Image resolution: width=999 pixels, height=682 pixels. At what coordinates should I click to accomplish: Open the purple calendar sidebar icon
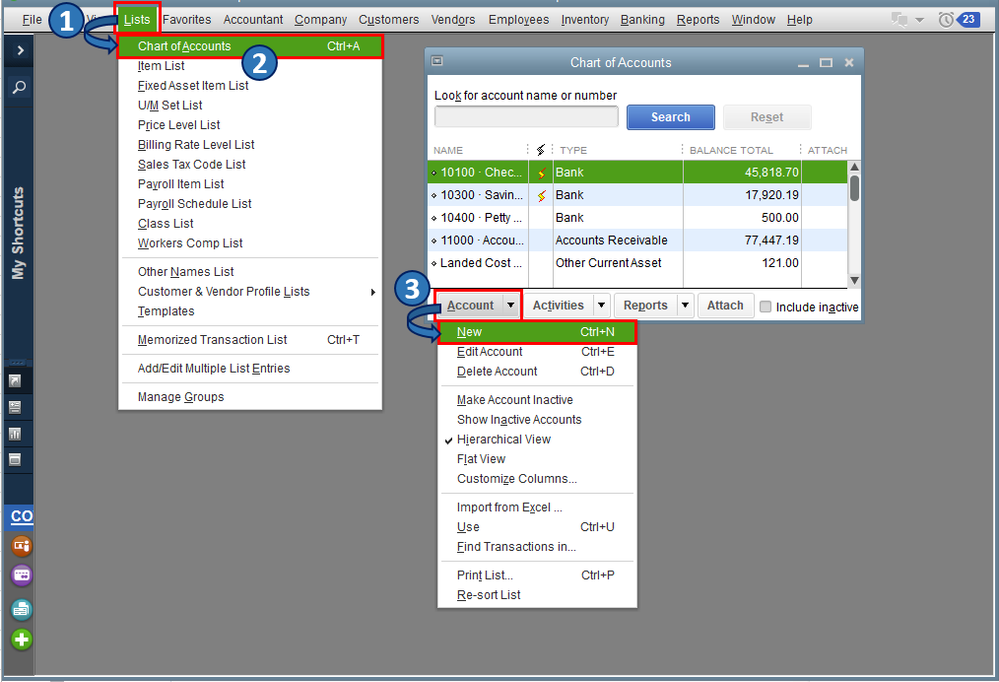22,575
